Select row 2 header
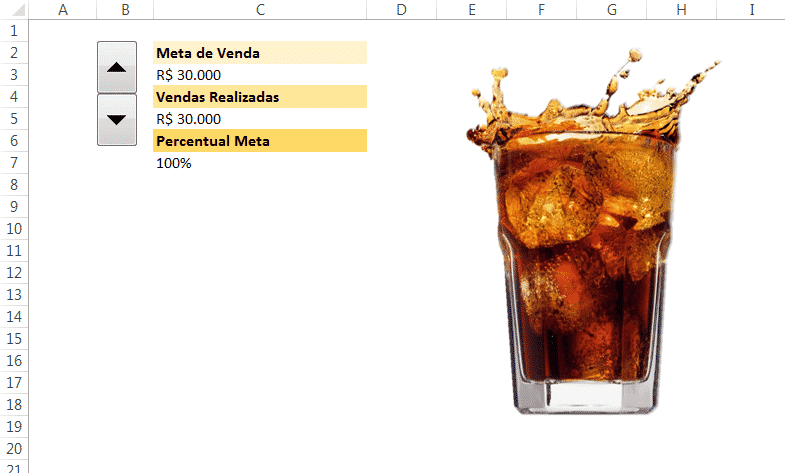Viewport: 785px width, 473px height. click(14, 53)
